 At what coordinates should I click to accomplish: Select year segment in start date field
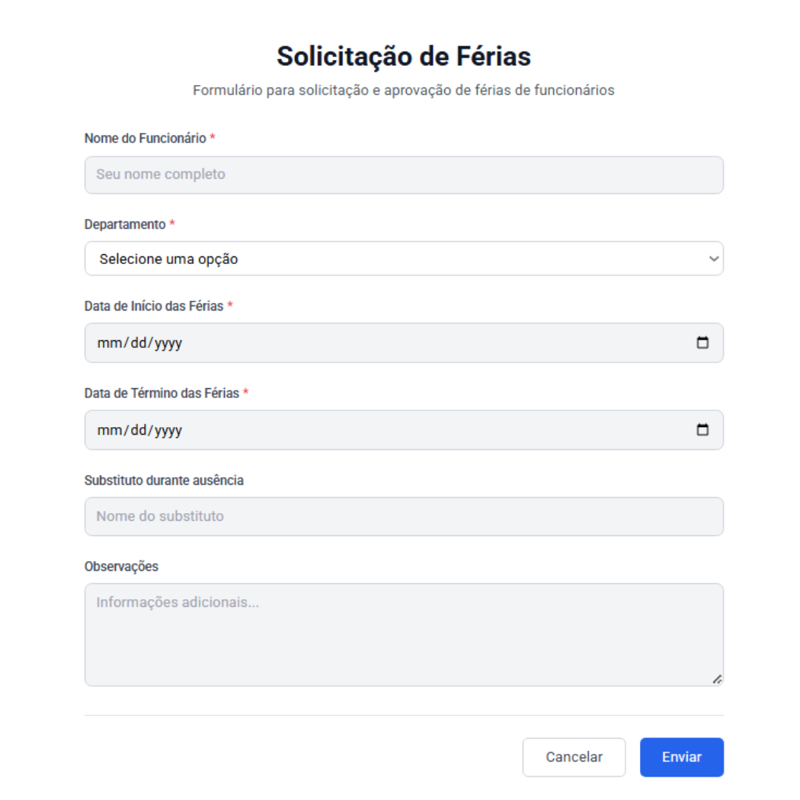[x=168, y=343]
